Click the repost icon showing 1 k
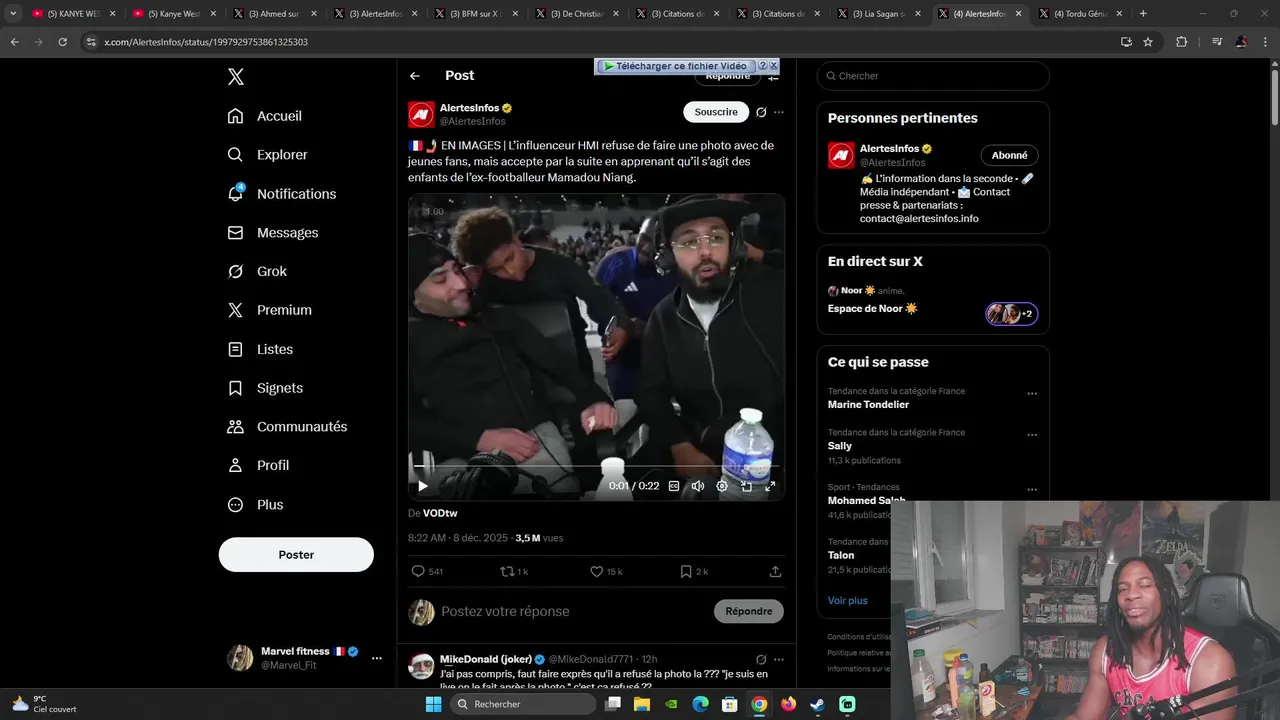 (x=507, y=571)
